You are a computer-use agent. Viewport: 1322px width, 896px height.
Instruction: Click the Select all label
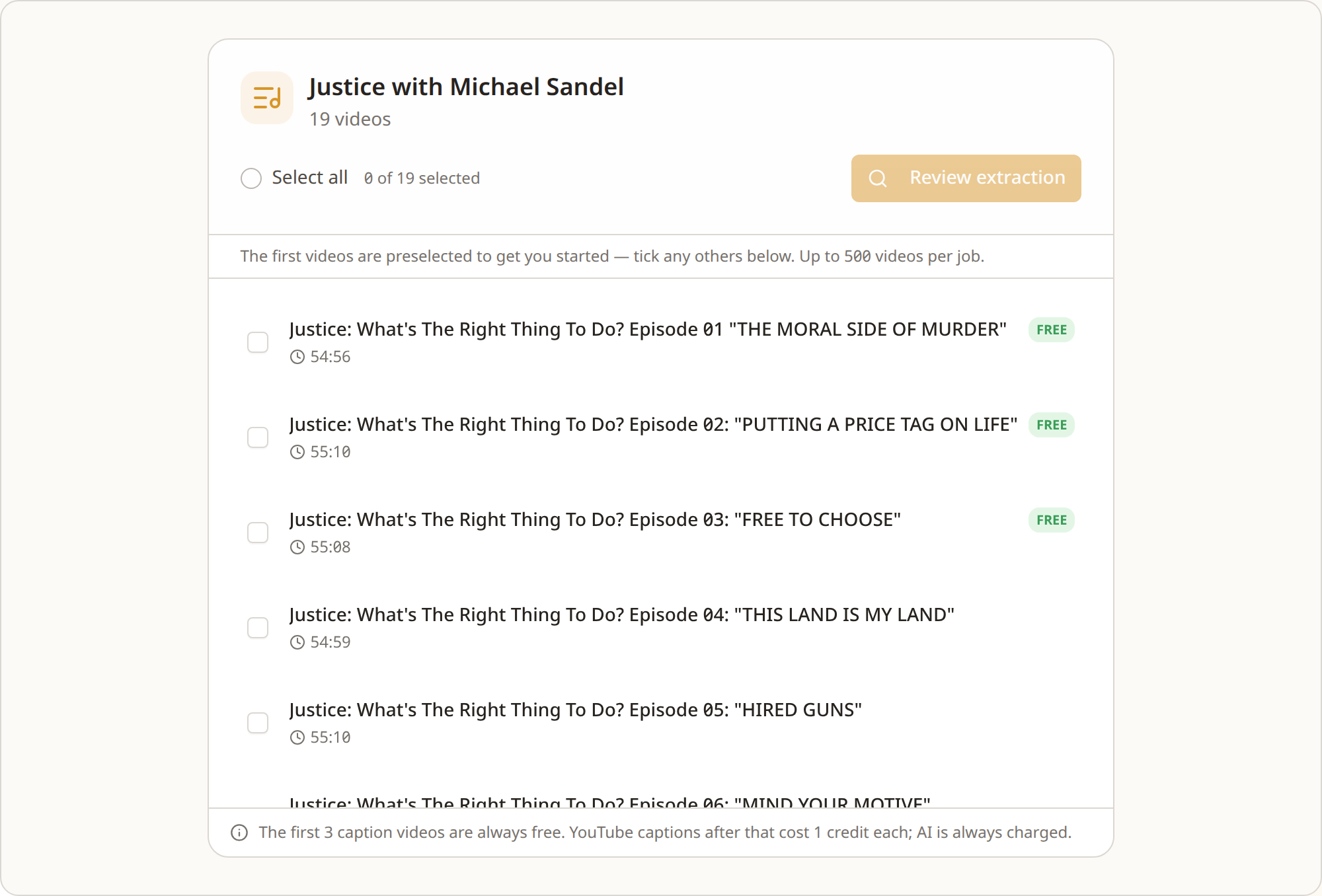tap(309, 177)
